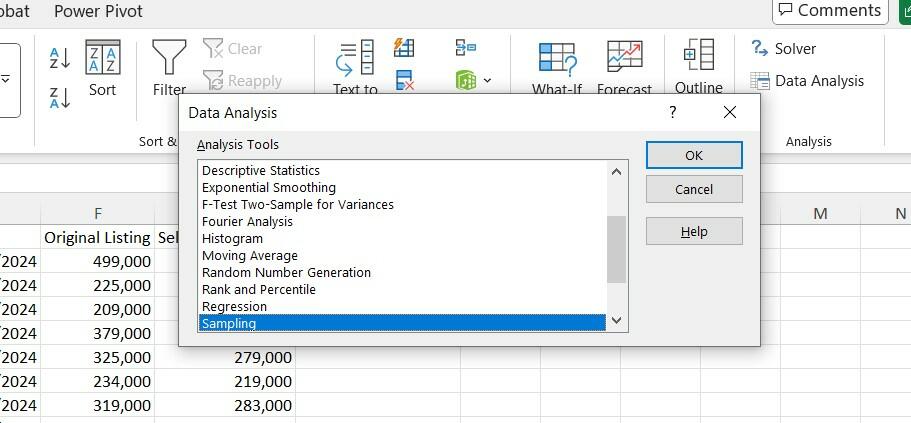Screen dimensions: 911x423
Task: Choose Histogram from the Analysis Tools list
Action: 232,238
